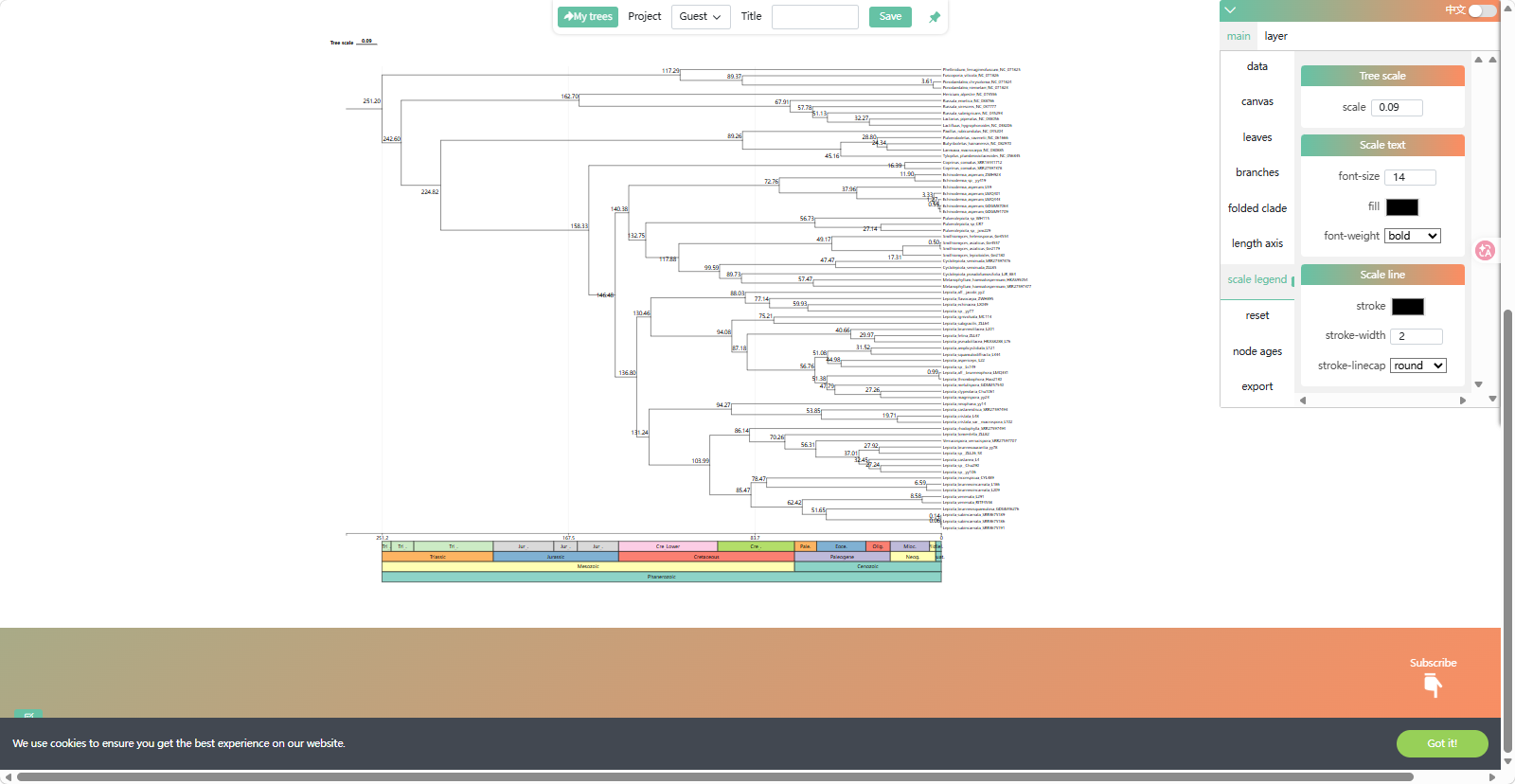Open the length axis item
The image size is (1515, 784).
pos(1257,243)
